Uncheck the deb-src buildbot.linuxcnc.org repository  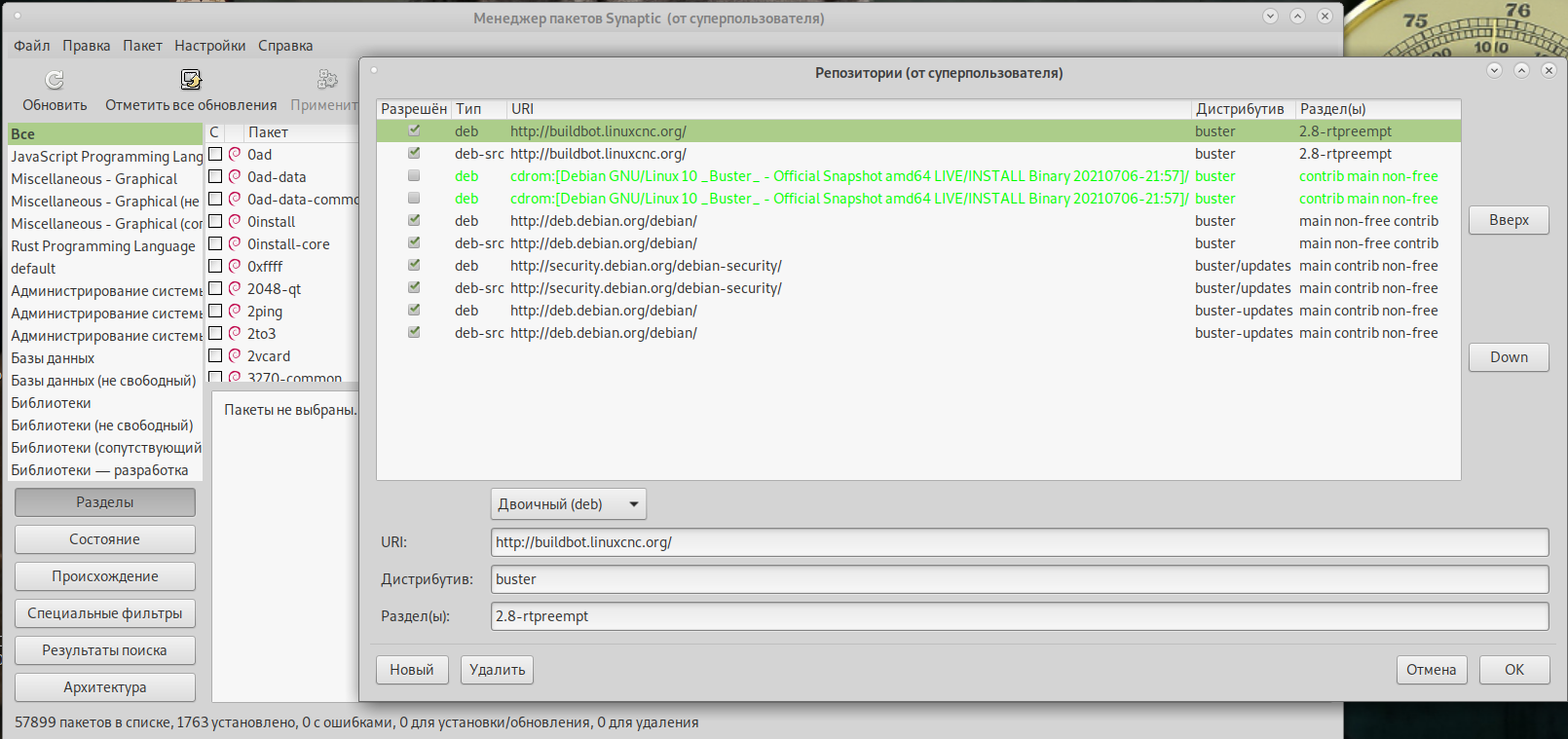click(x=414, y=153)
